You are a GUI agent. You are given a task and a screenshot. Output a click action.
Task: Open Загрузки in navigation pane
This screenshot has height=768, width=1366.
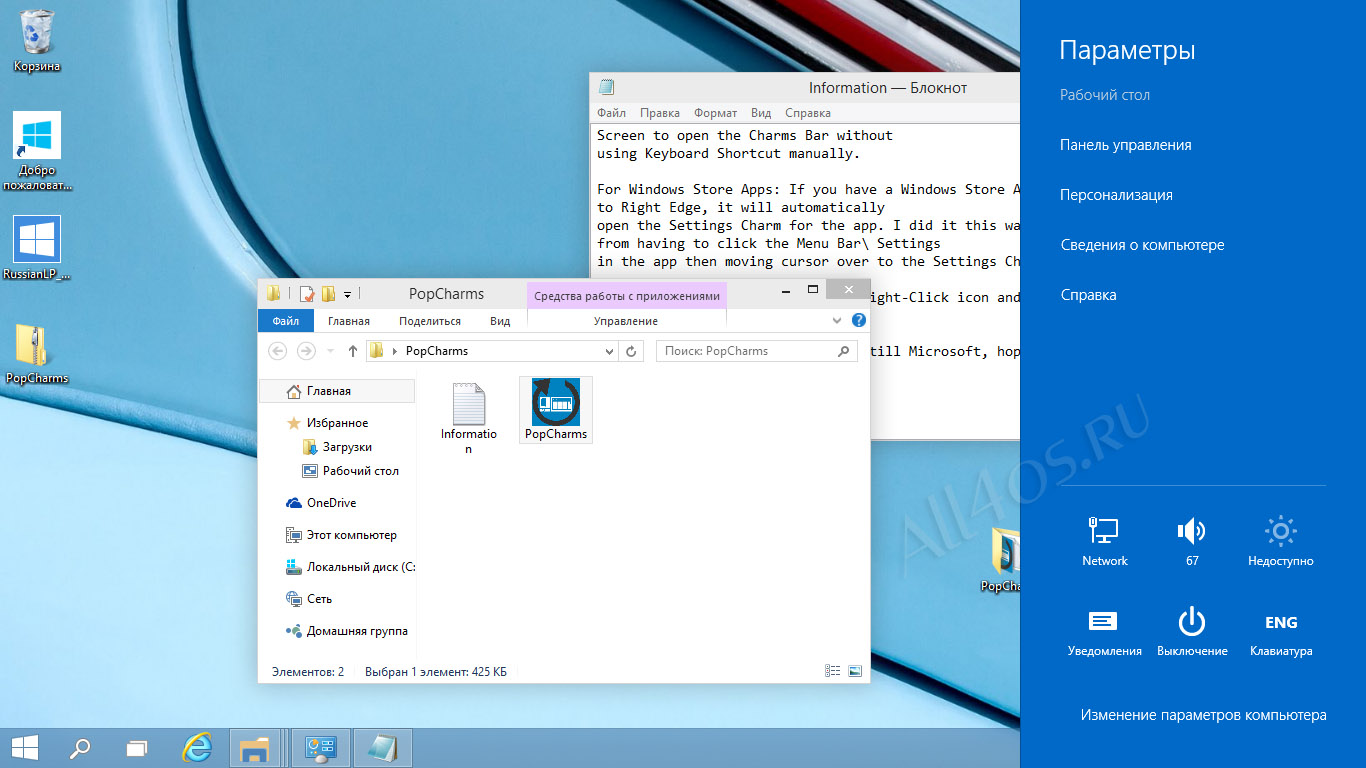[x=337, y=447]
